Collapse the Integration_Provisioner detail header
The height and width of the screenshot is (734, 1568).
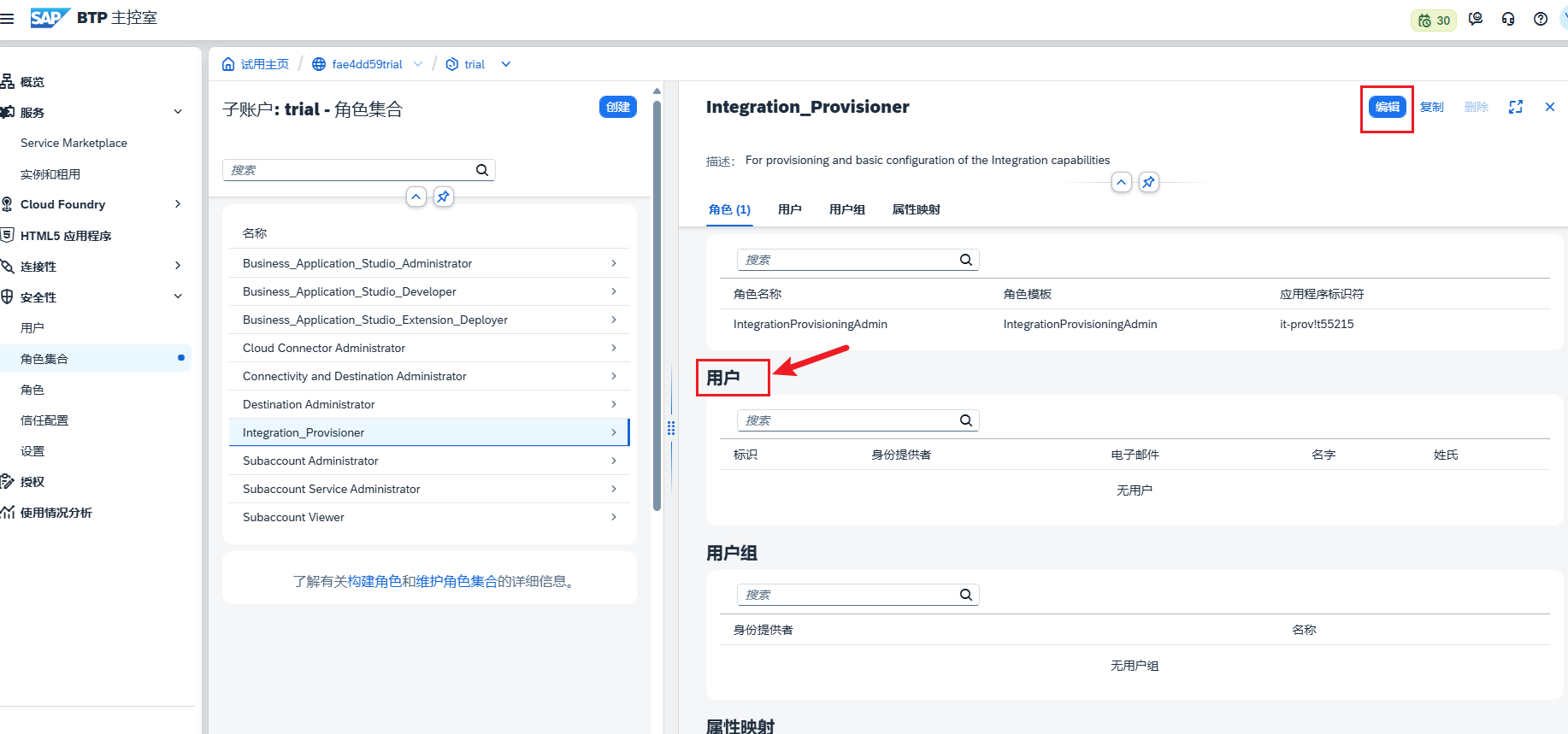point(1121,182)
